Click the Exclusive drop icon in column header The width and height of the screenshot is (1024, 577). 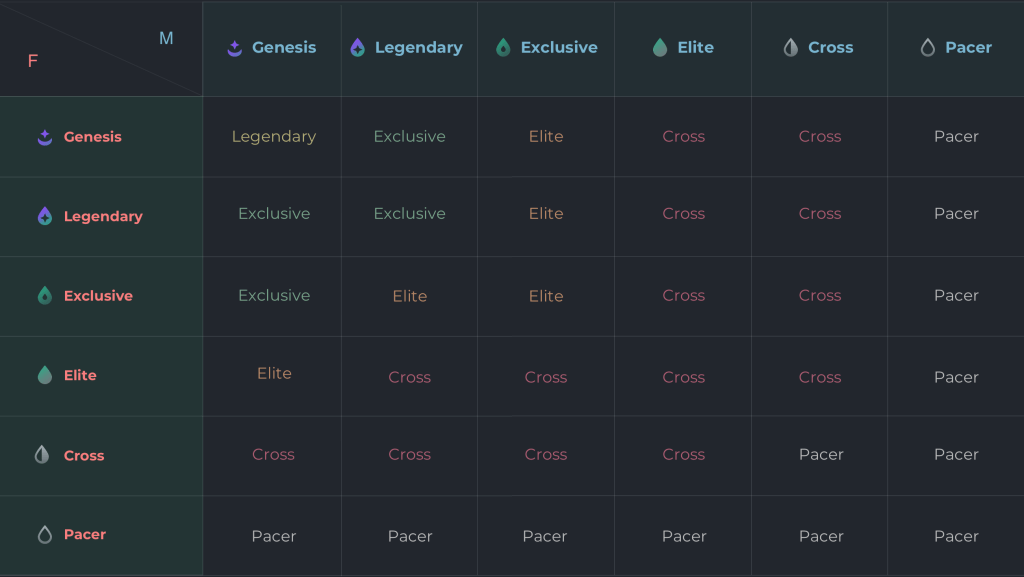coord(503,47)
